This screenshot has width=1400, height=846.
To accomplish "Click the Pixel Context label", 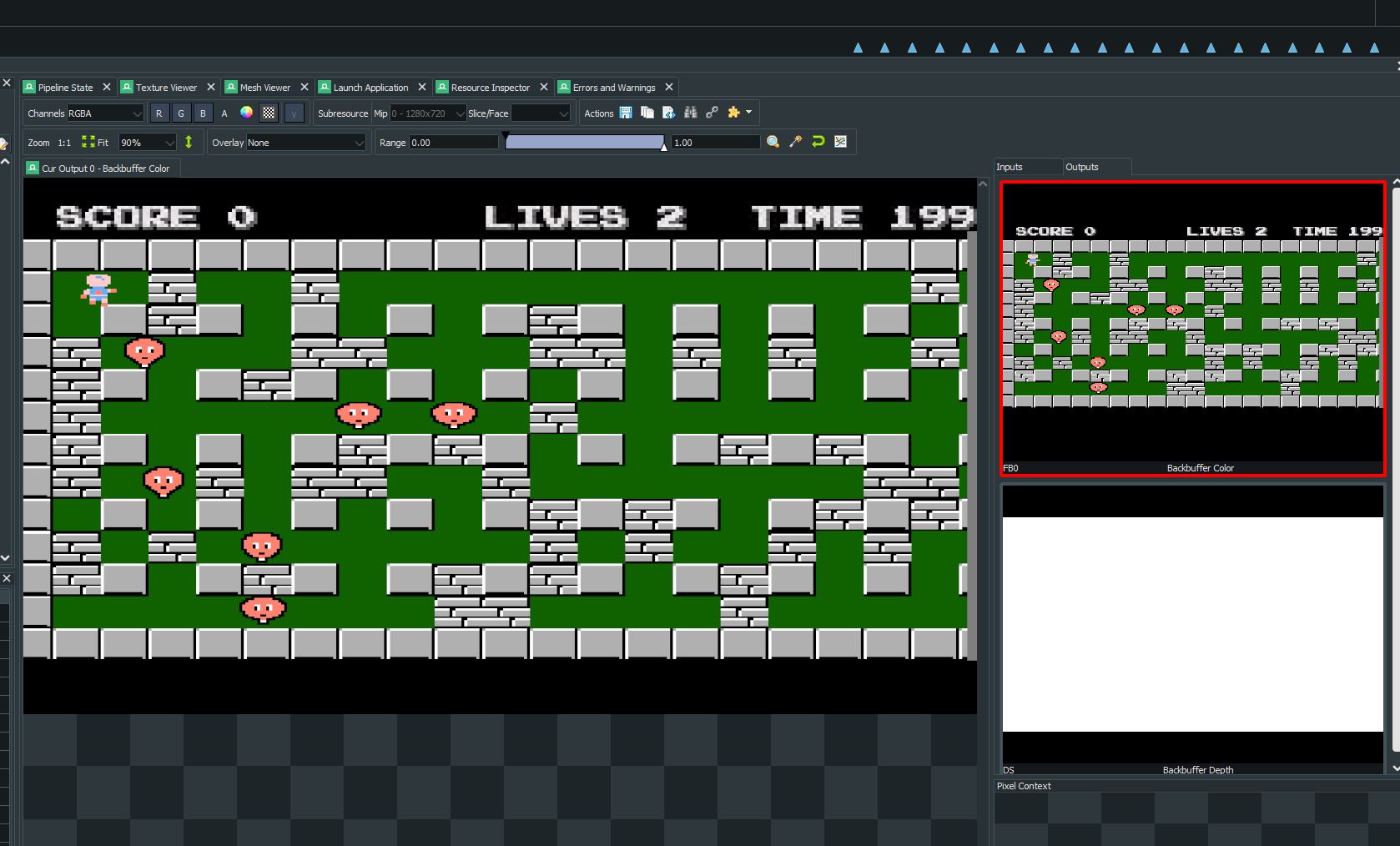I will [x=1024, y=786].
